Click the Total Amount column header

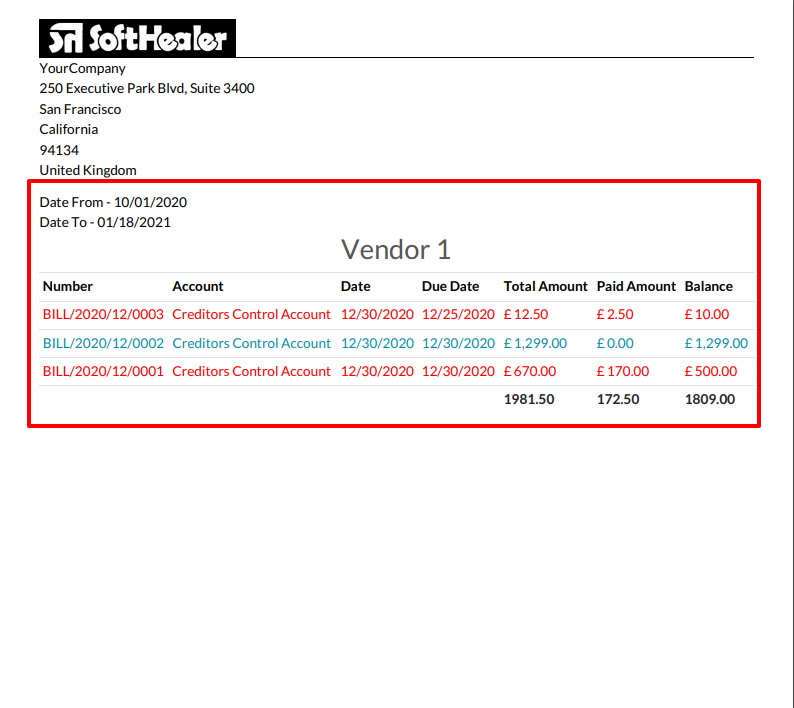pyautogui.click(x=546, y=287)
